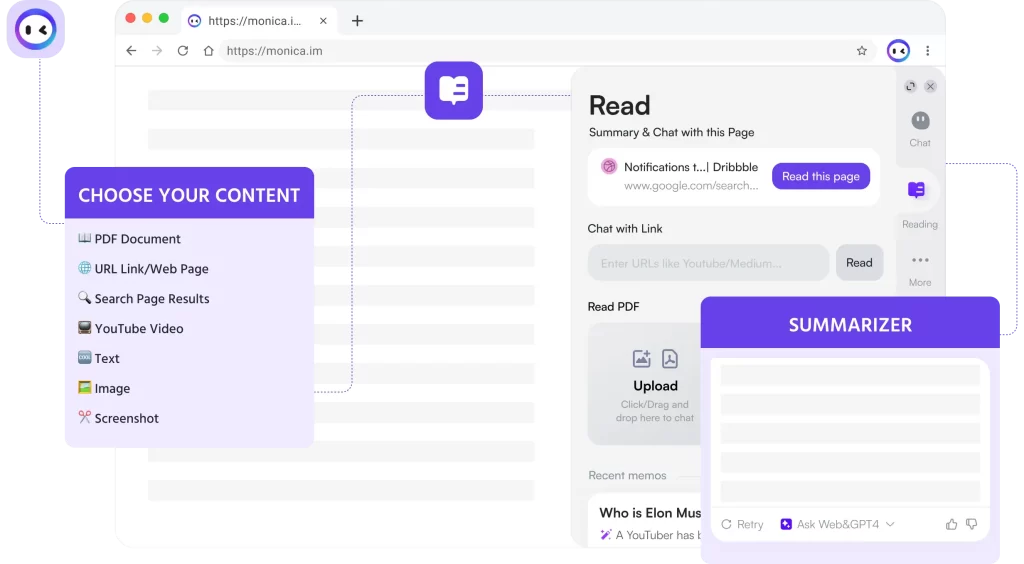
Task: Click the Upload PDF drop area
Action: [x=655, y=384]
